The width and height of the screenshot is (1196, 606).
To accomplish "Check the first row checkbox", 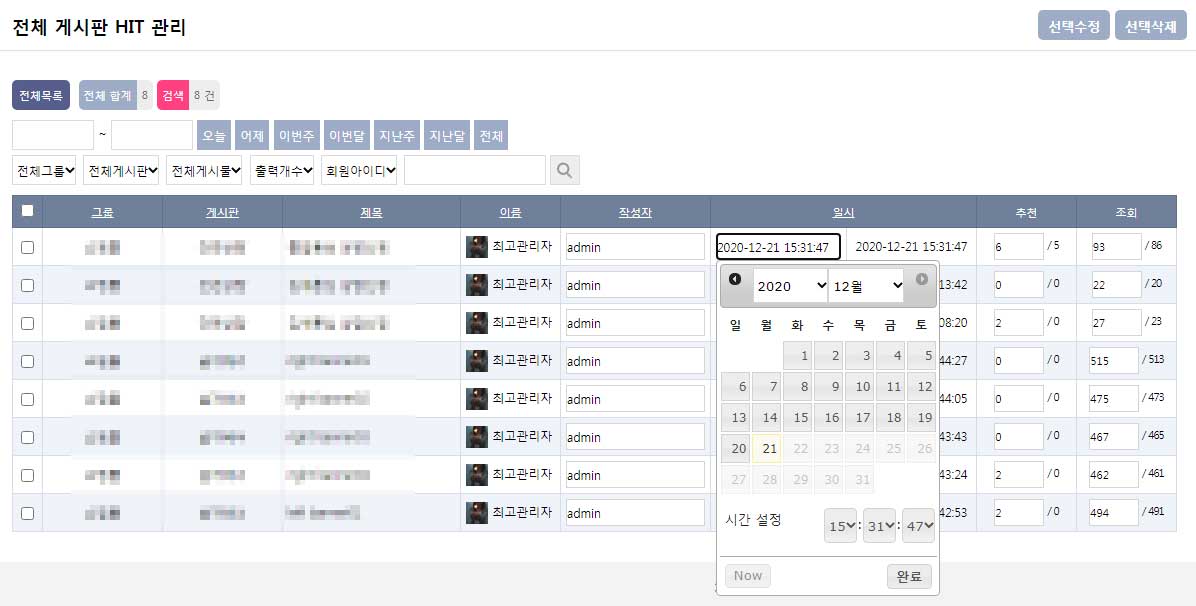I will 27,247.
